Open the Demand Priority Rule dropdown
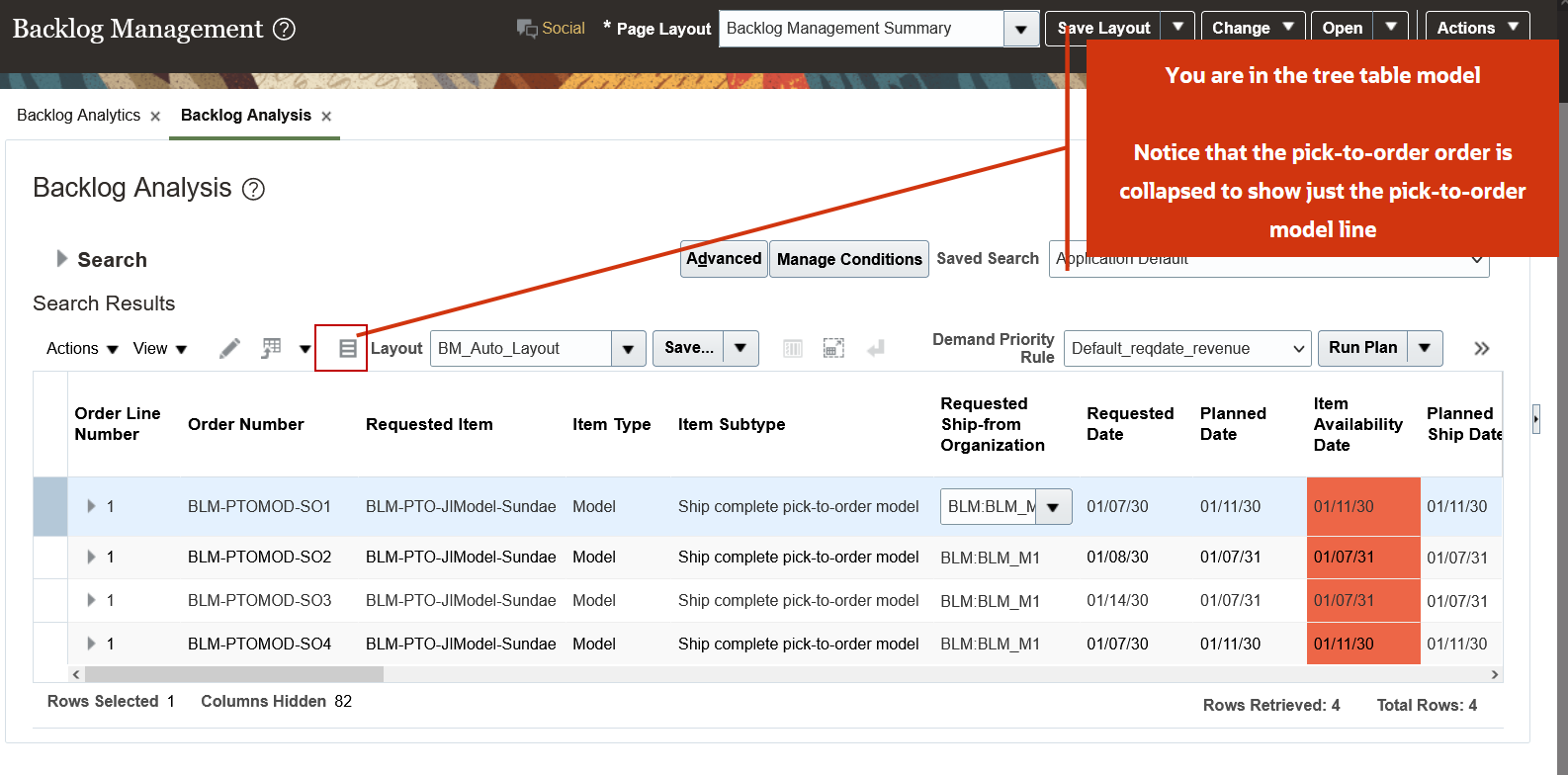This screenshot has width=1568, height=775. coord(1187,348)
